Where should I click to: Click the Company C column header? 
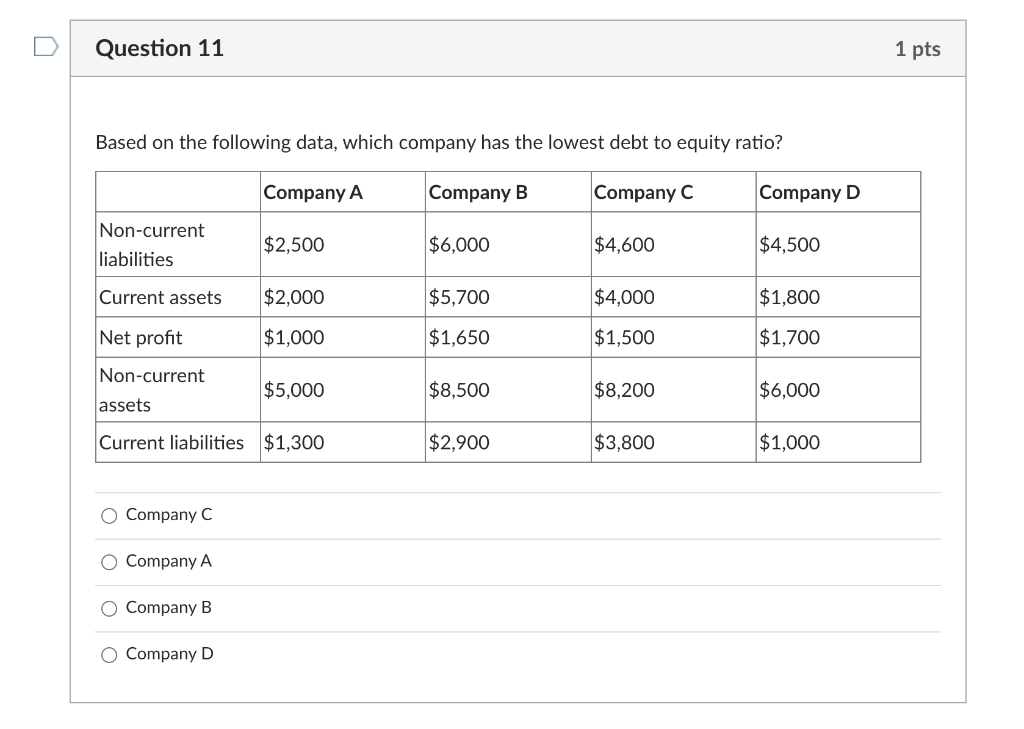pos(642,191)
